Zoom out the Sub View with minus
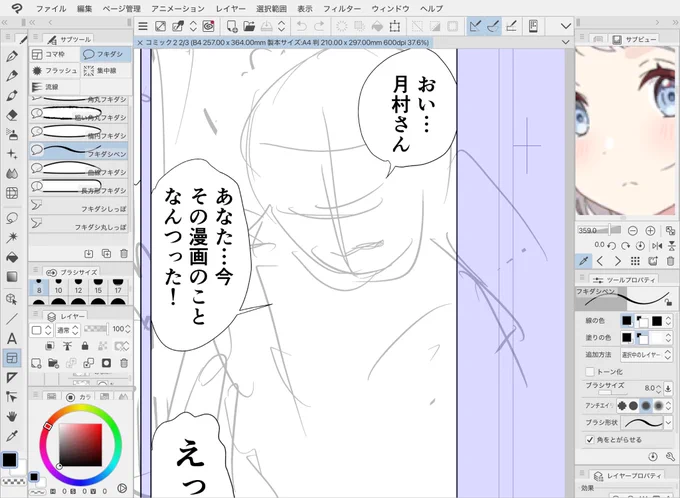680x498 pixels. coord(633,230)
